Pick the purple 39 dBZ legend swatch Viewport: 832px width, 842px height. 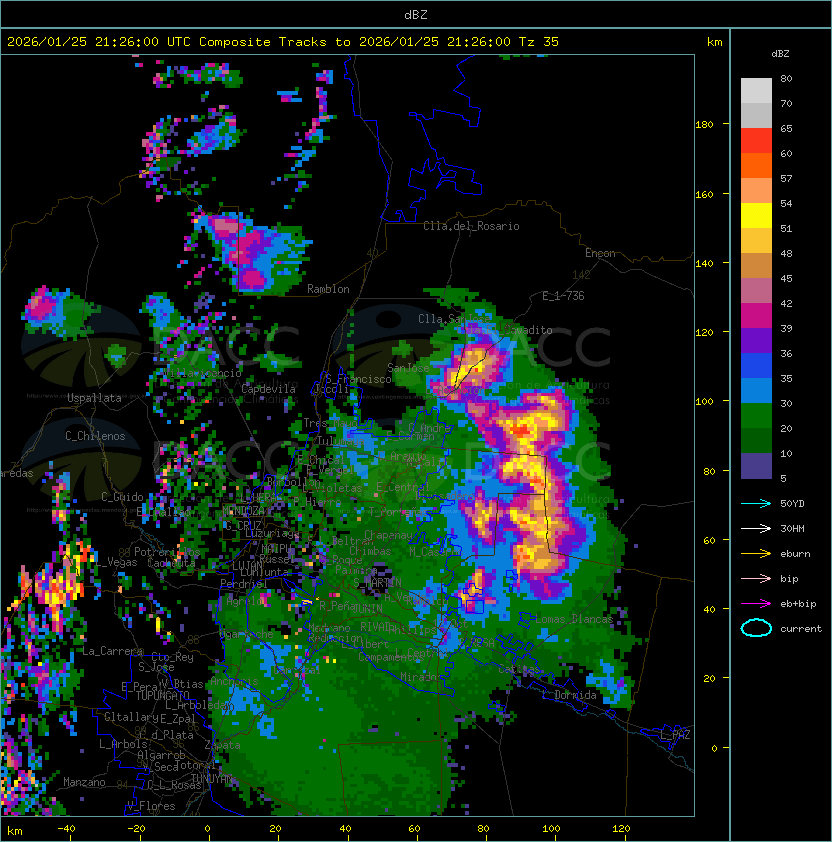(756, 340)
